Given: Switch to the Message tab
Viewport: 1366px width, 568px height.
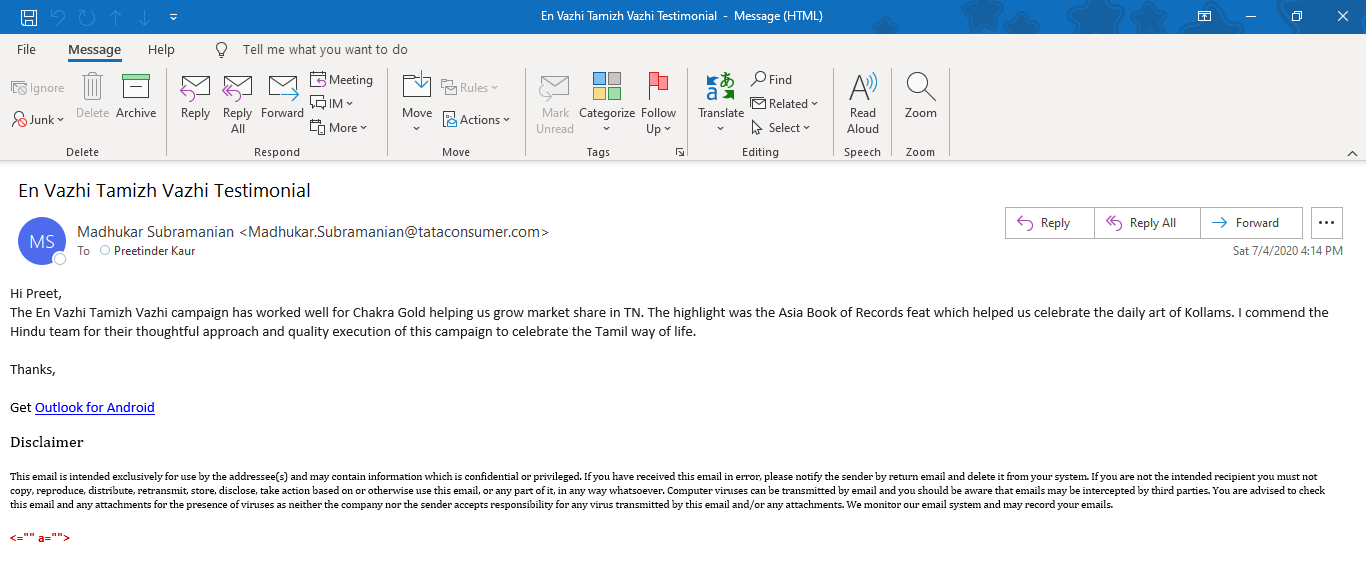Looking at the screenshot, I should click(x=95, y=49).
